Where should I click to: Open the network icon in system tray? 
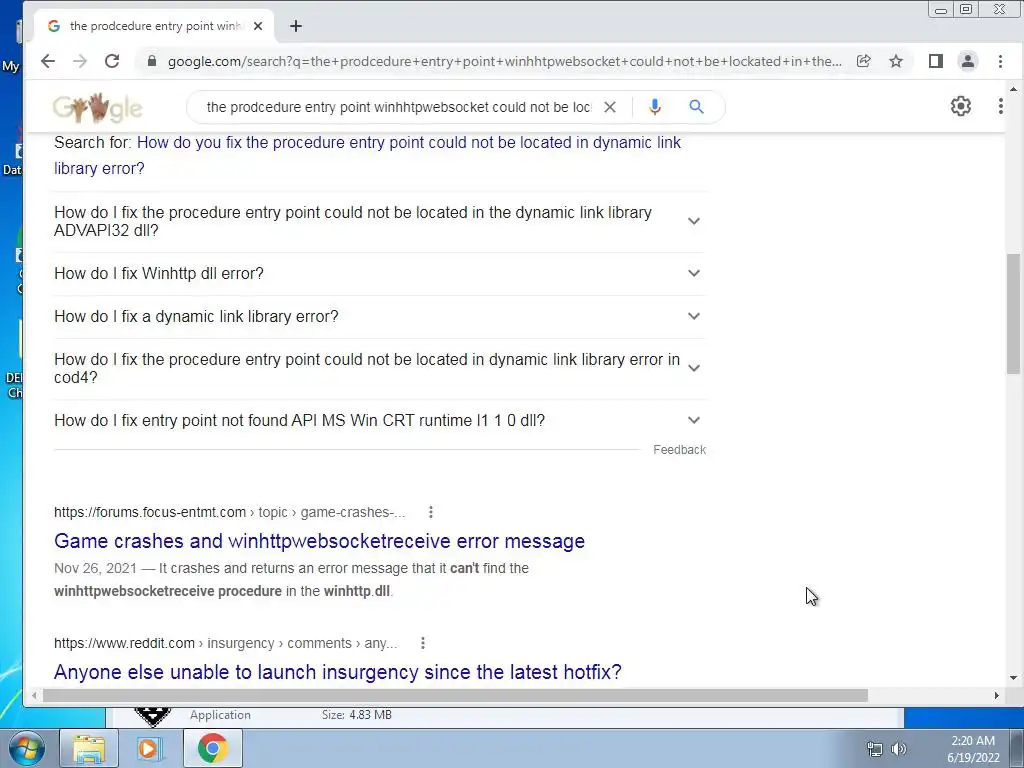(x=874, y=749)
